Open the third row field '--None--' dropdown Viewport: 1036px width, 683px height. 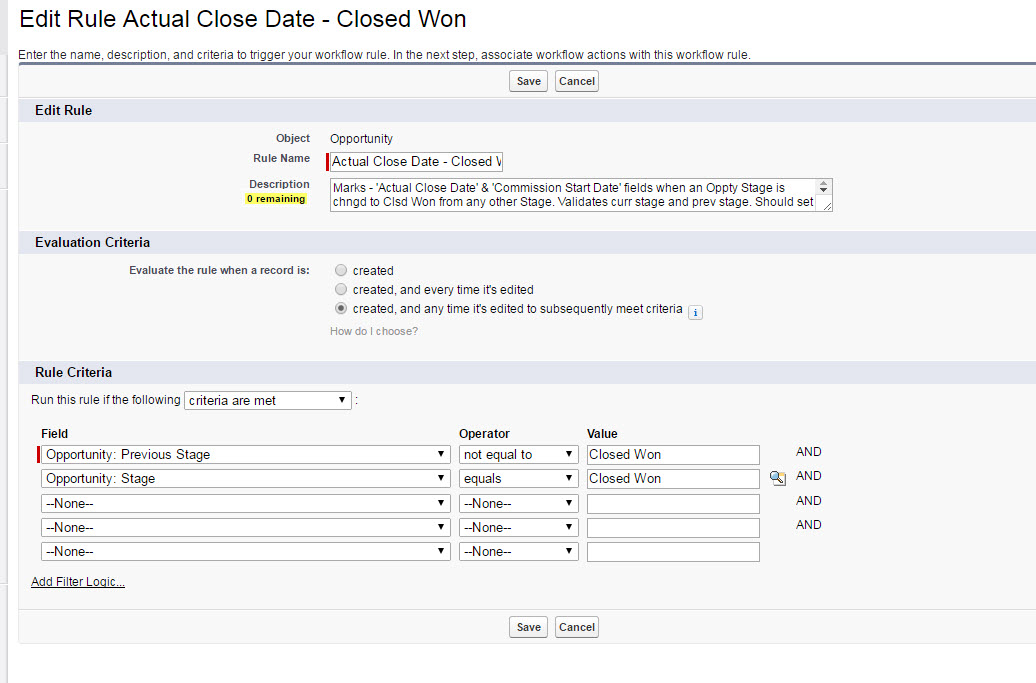tap(245, 503)
